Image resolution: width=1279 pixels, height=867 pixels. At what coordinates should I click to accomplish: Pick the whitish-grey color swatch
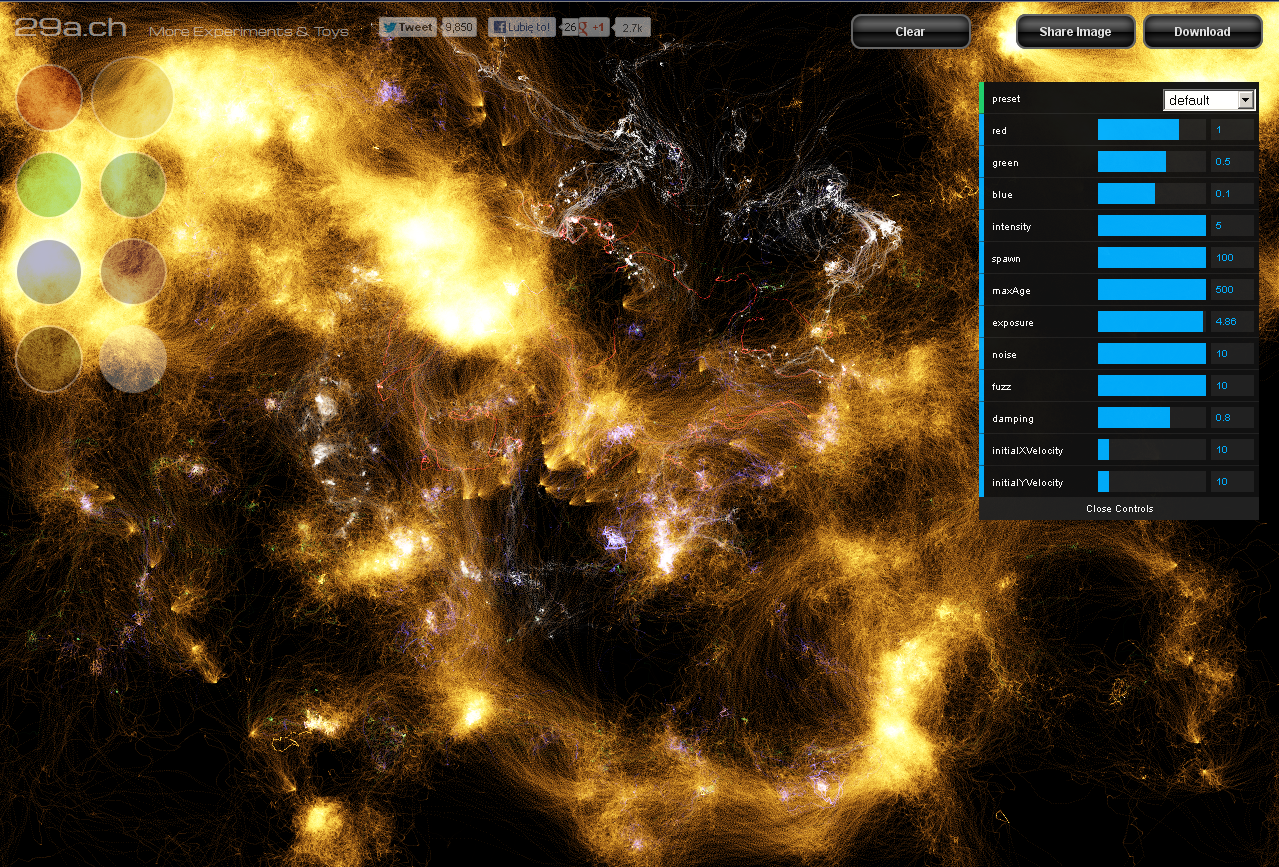coord(133,359)
